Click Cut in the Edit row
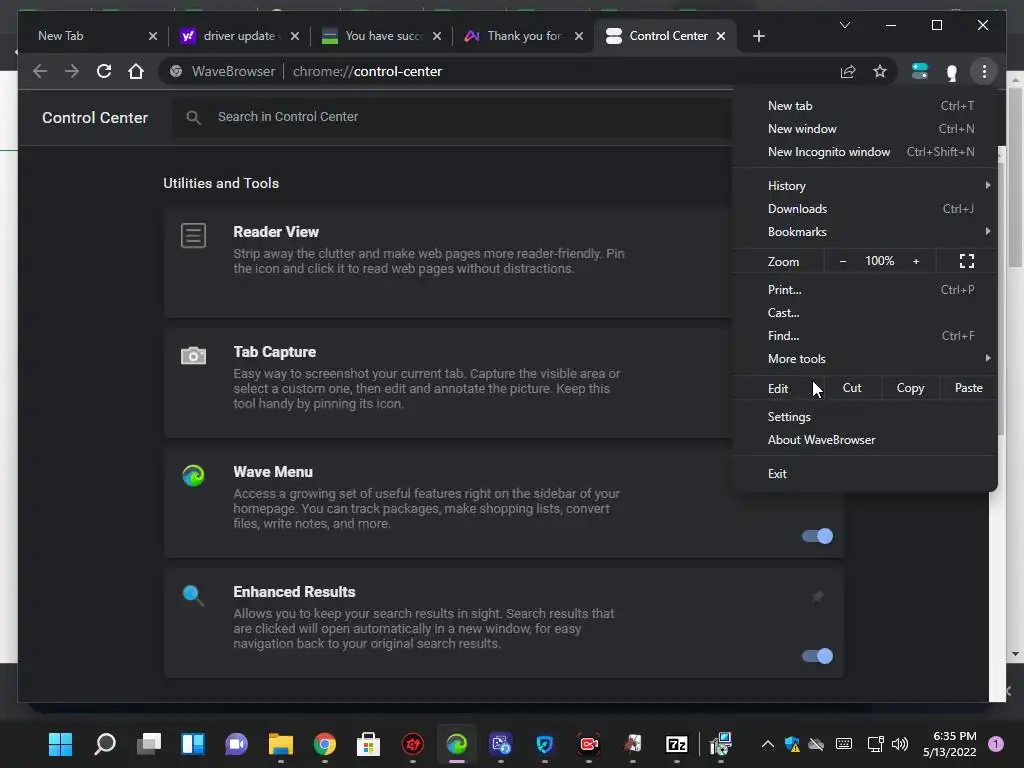1024x768 pixels. click(x=852, y=388)
